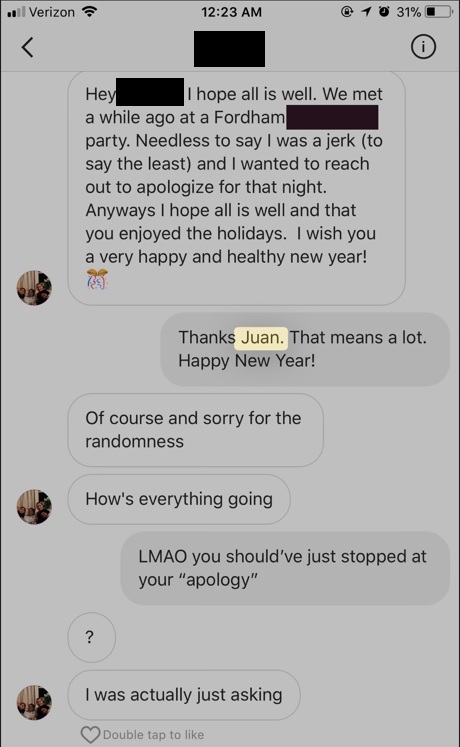
Task: Open the conversation info icon
Action: 423,47
